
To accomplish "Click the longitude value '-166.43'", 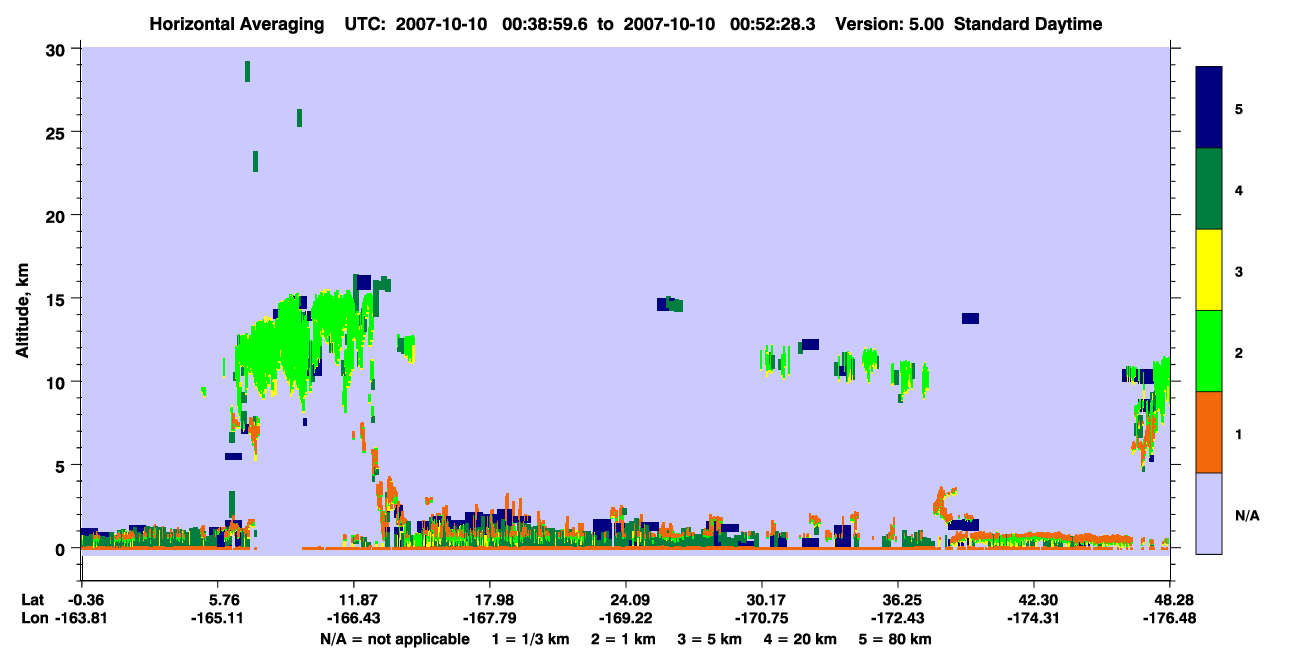I will pyautogui.click(x=353, y=619).
